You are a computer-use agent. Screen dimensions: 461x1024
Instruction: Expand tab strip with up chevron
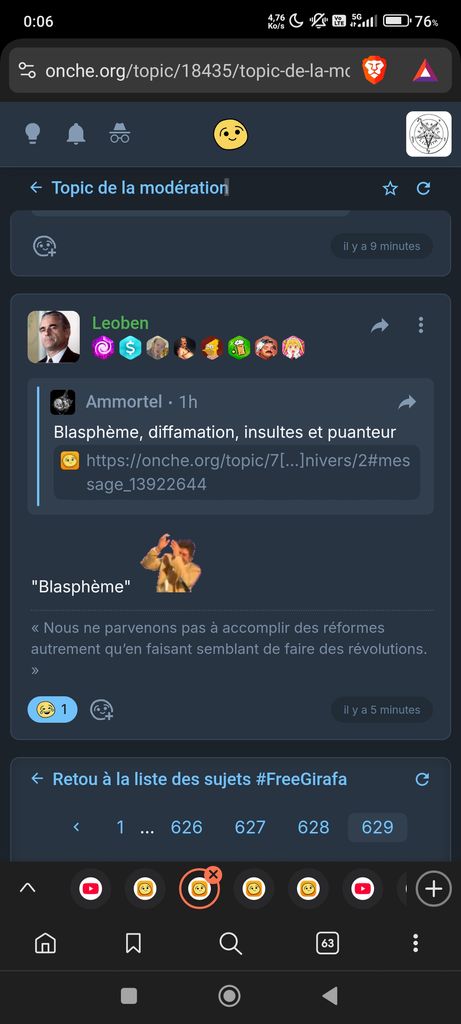click(x=27, y=888)
